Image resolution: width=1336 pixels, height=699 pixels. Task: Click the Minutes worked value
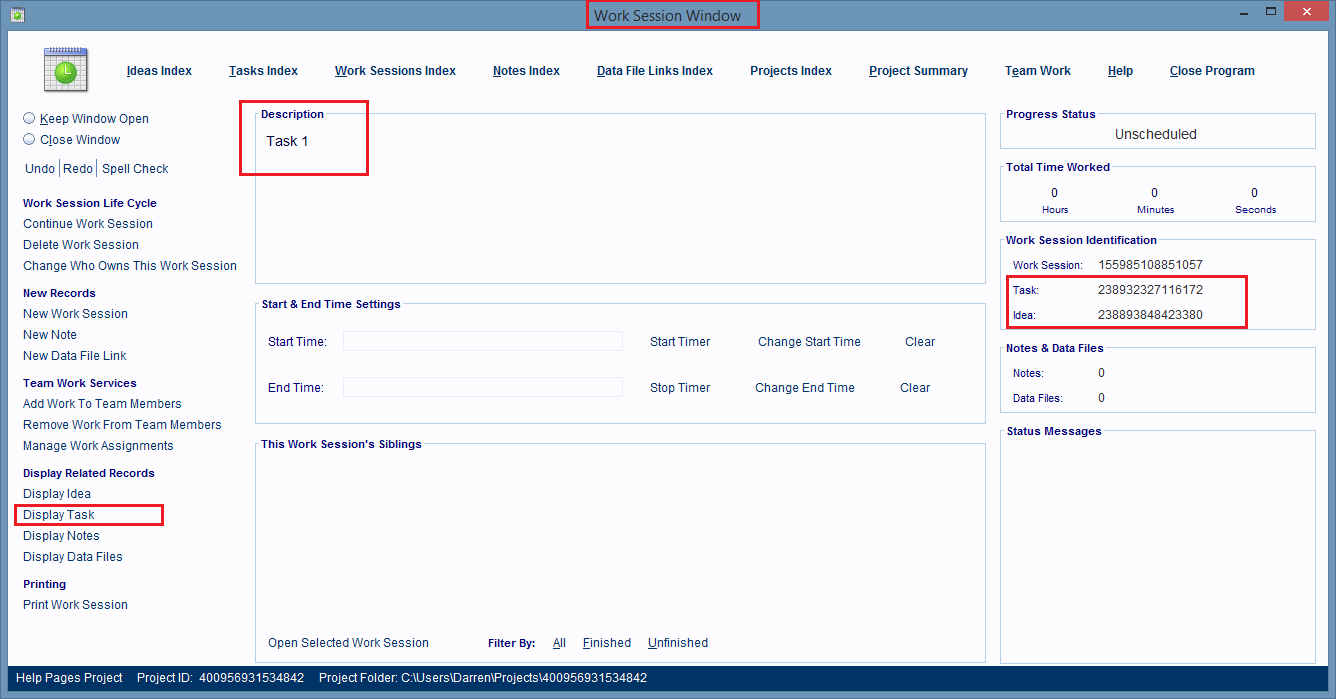pyautogui.click(x=1155, y=193)
